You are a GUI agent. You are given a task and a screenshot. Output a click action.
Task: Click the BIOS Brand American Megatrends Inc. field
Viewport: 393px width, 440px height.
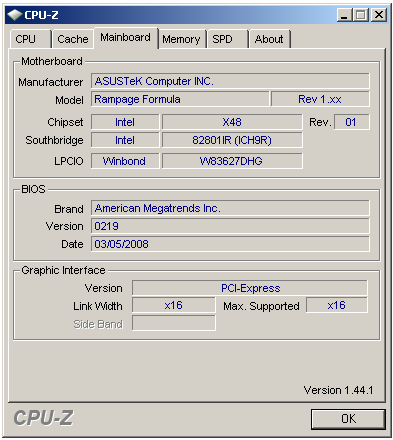pos(230,208)
